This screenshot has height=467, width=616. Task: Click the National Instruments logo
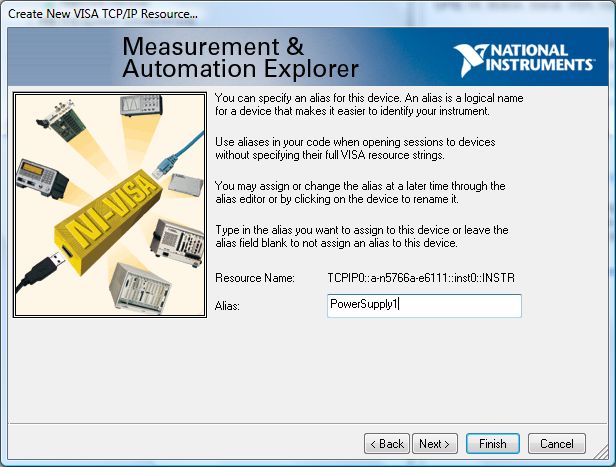pyautogui.click(x=524, y=60)
